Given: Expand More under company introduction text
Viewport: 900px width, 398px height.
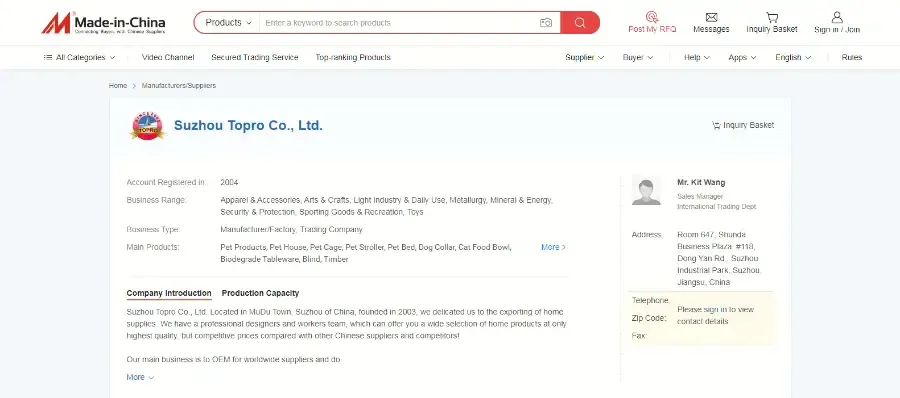Looking at the screenshot, I should click(x=140, y=377).
